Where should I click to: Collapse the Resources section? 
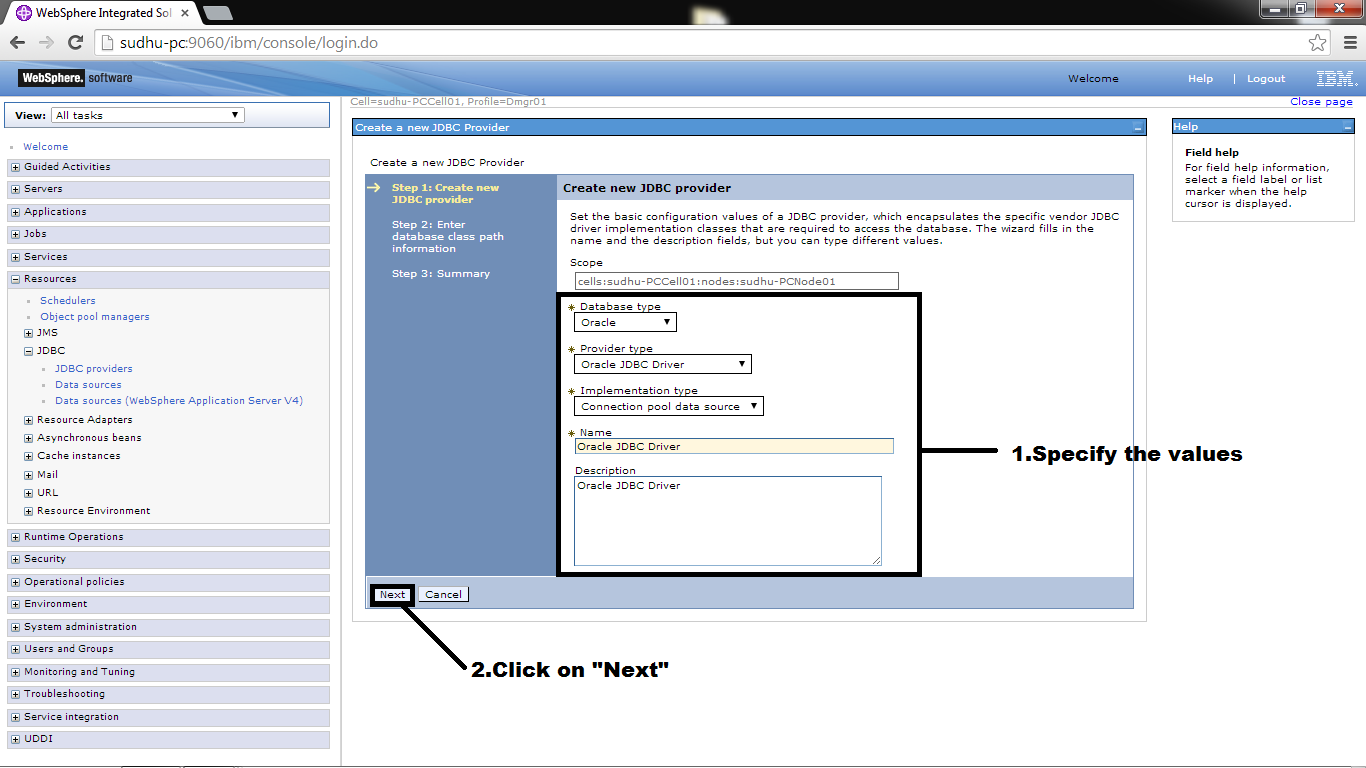[15, 278]
